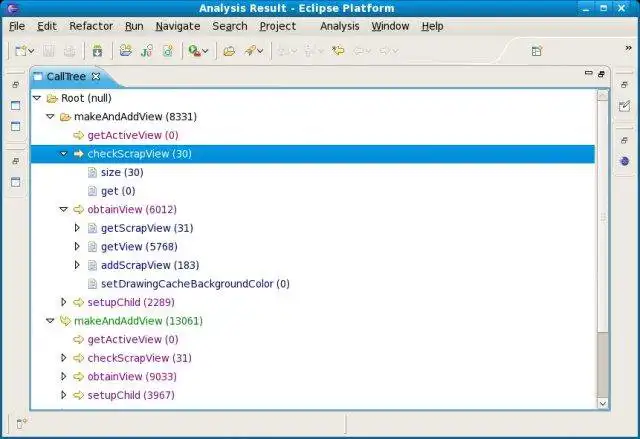Open the Help menu
Viewport: 640px width, 439px height.
(x=432, y=26)
